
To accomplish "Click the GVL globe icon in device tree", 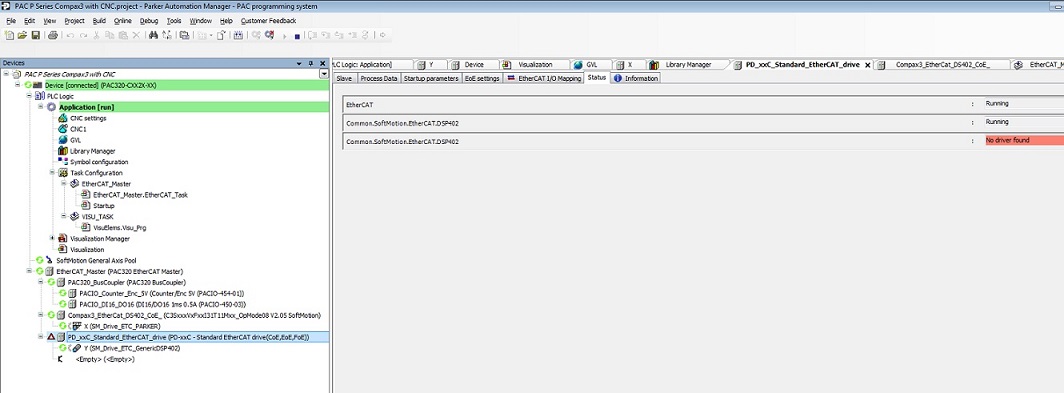I will (x=63, y=140).
